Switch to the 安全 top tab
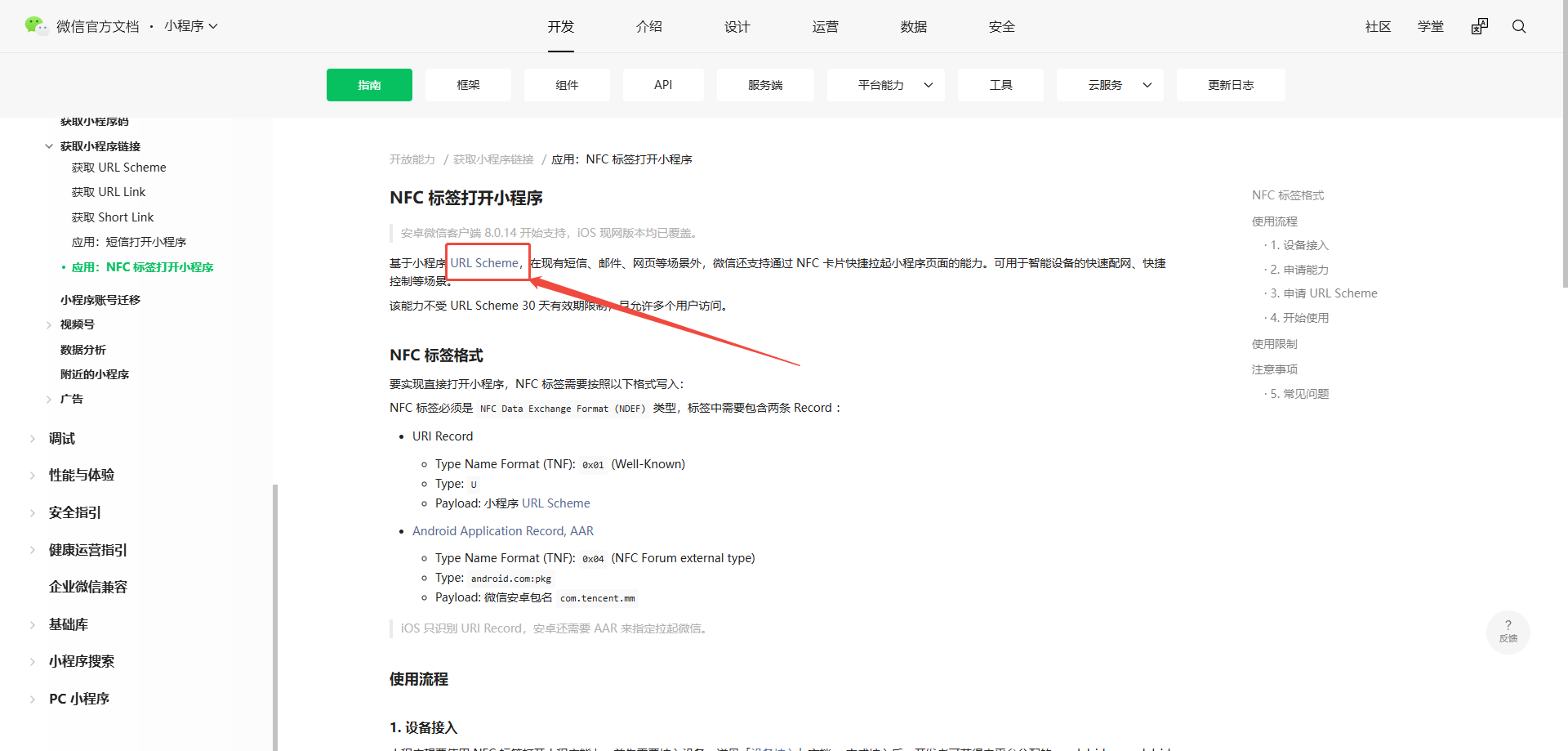This screenshot has width=1568, height=751. point(1002,26)
